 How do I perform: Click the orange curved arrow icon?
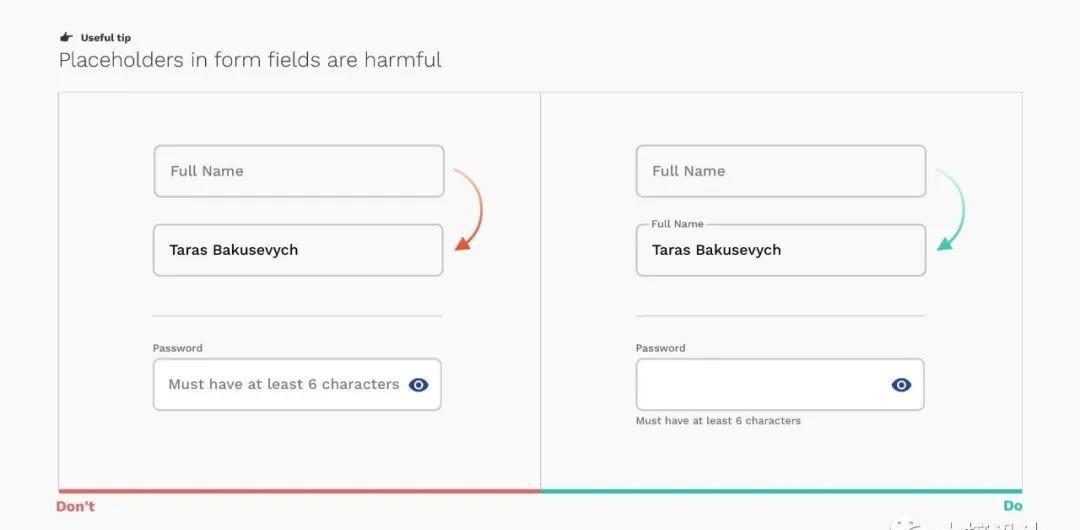pyautogui.click(x=468, y=209)
